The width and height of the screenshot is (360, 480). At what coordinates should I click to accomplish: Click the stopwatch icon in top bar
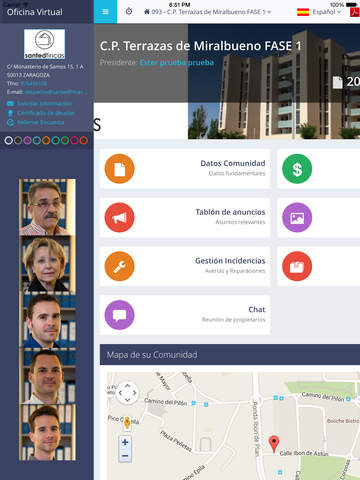point(129,11)
